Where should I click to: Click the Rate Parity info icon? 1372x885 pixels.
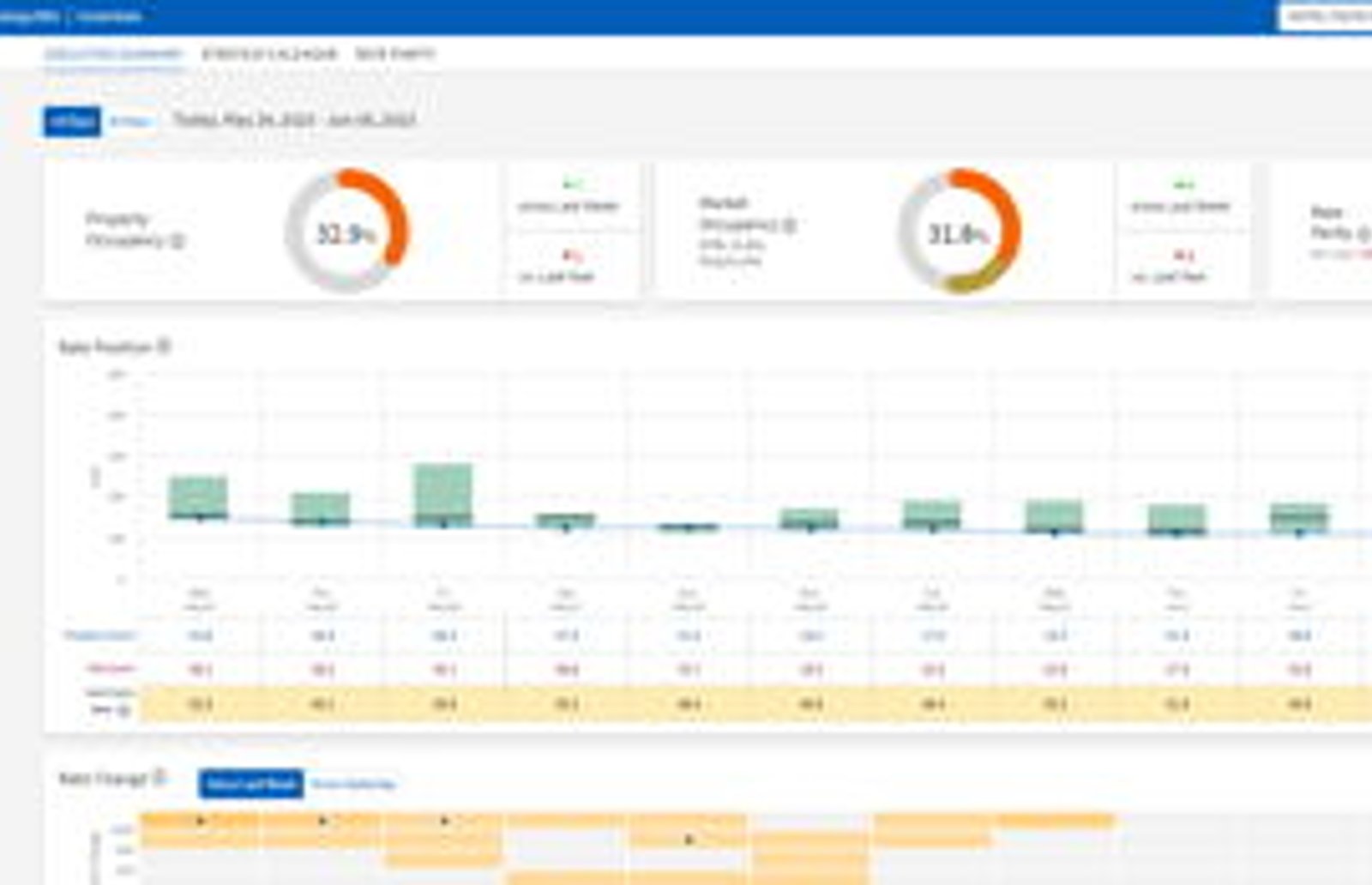tap(1363, 232)
